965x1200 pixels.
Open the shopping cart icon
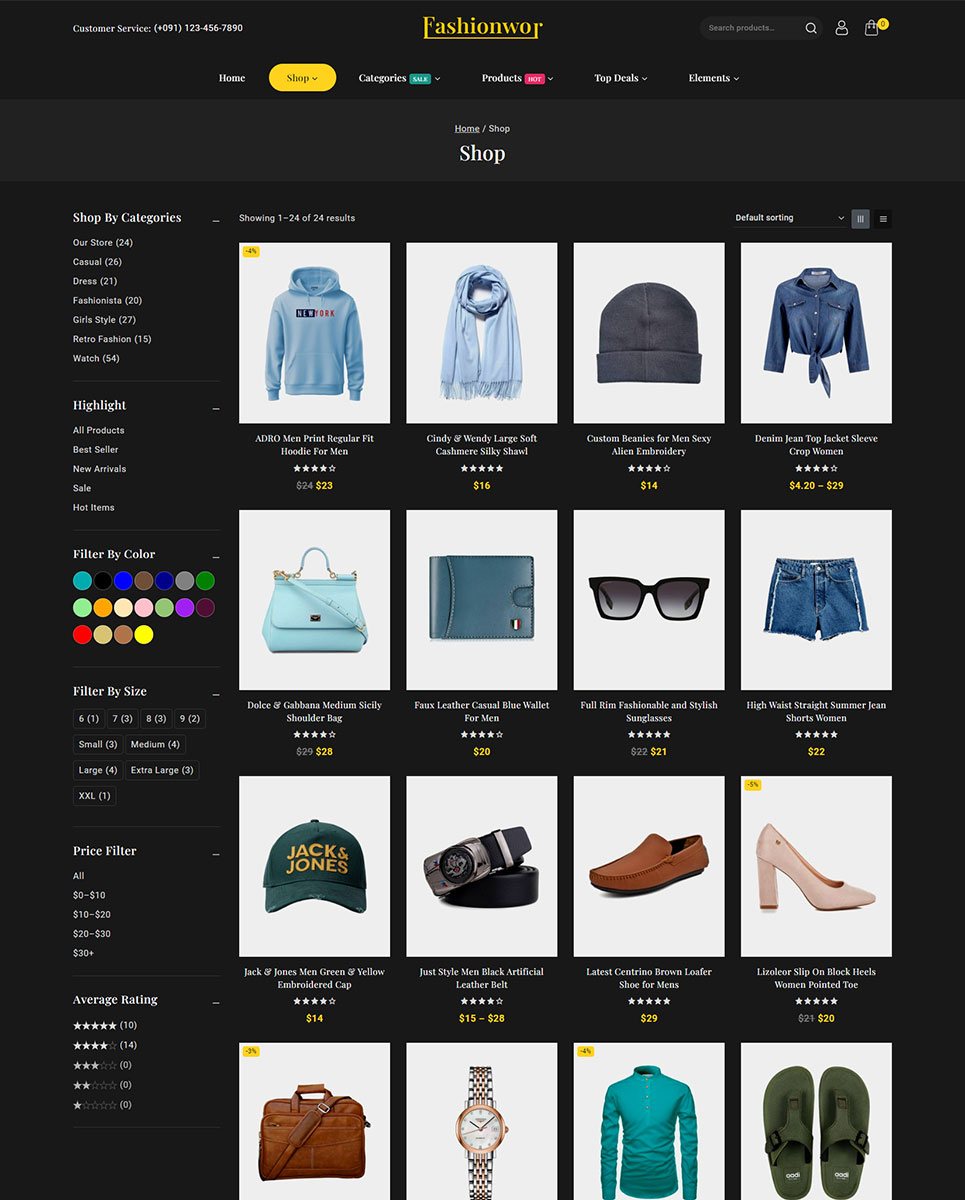[x=872, y=28]
